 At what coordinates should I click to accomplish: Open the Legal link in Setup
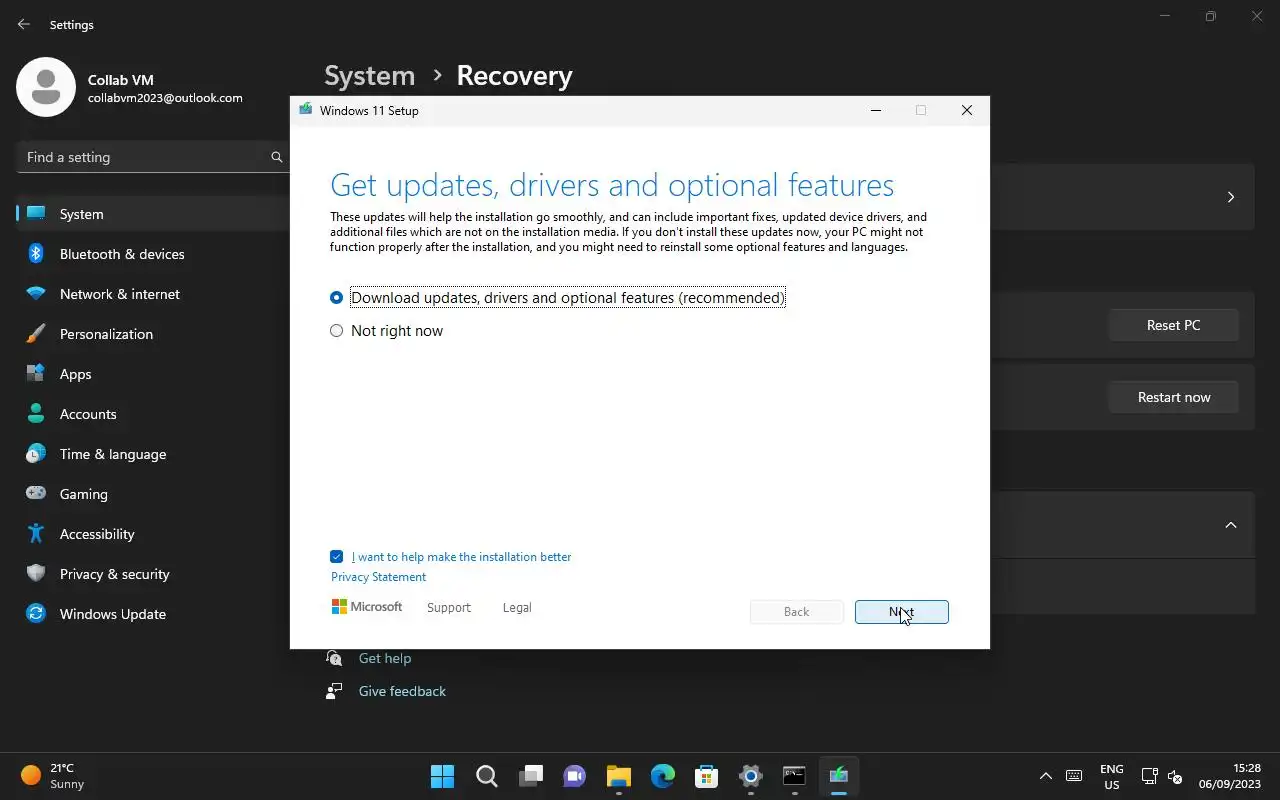(517, 608)
